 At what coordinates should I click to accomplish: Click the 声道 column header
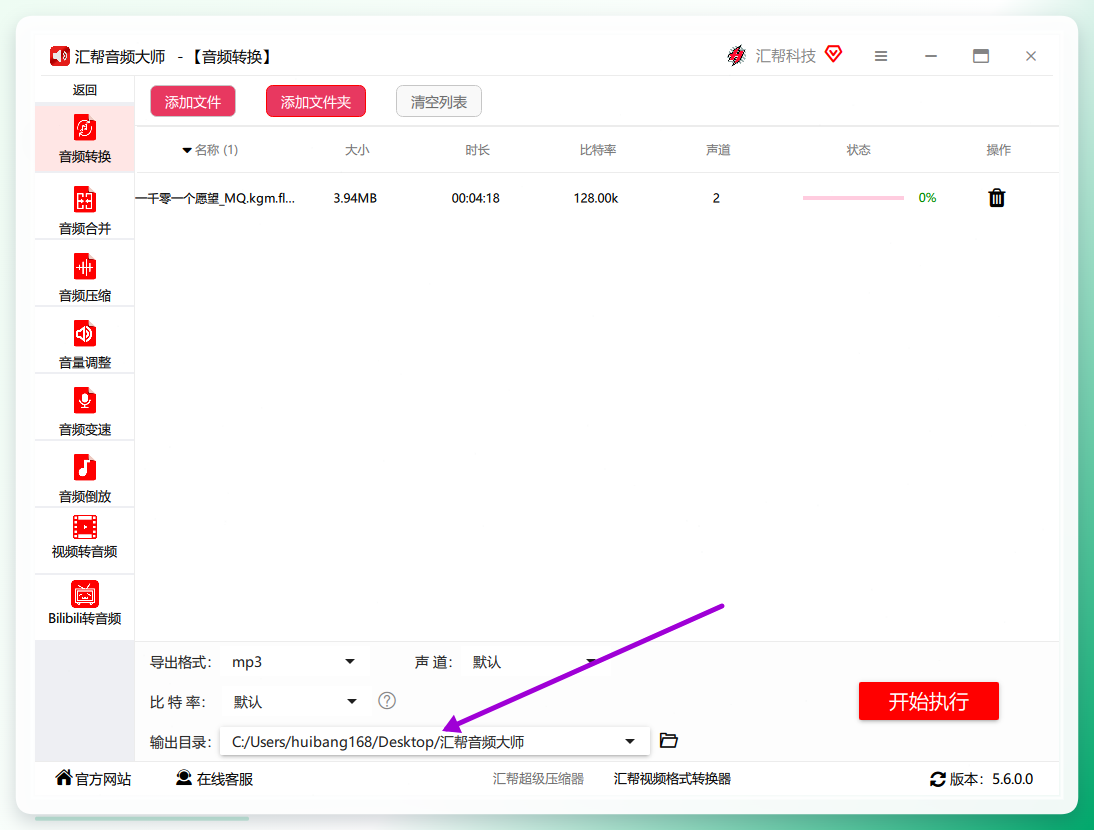tap(718, 150)
